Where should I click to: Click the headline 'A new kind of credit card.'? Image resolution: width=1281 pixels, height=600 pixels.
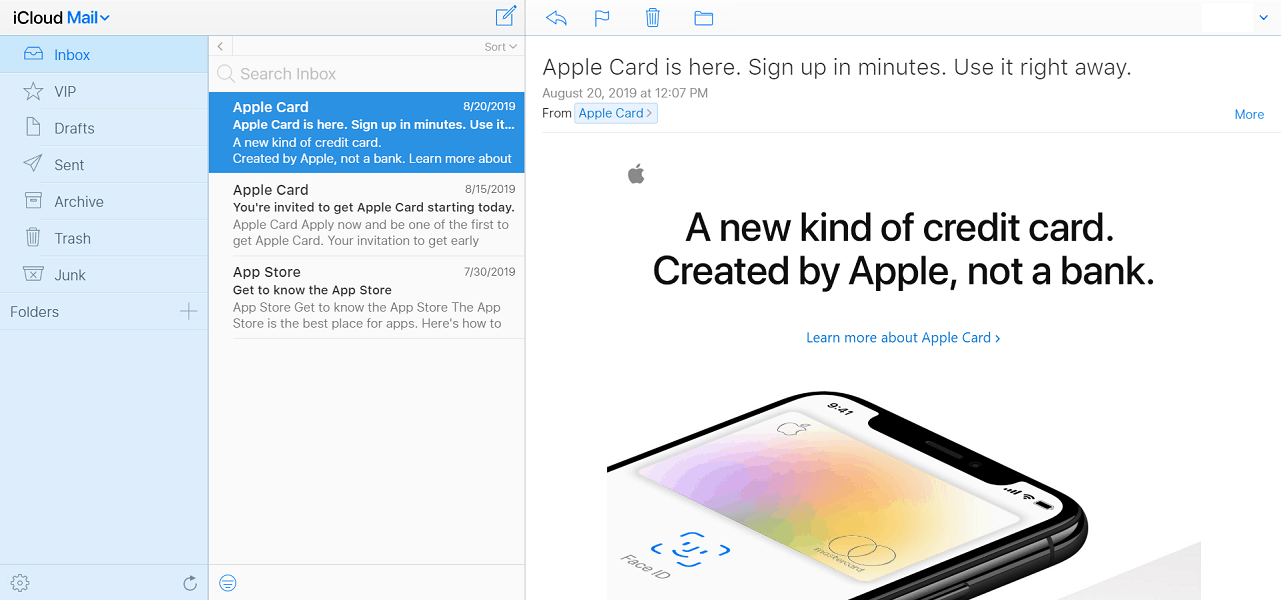(x=900, y=228)
